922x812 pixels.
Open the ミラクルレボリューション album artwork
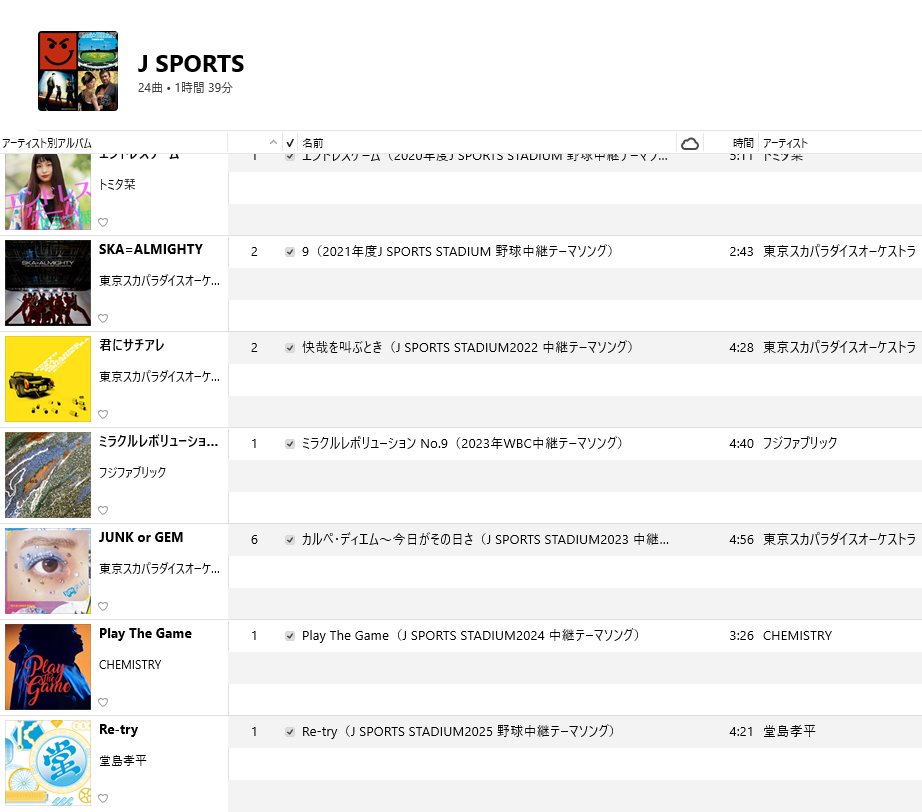pos(48,475)
